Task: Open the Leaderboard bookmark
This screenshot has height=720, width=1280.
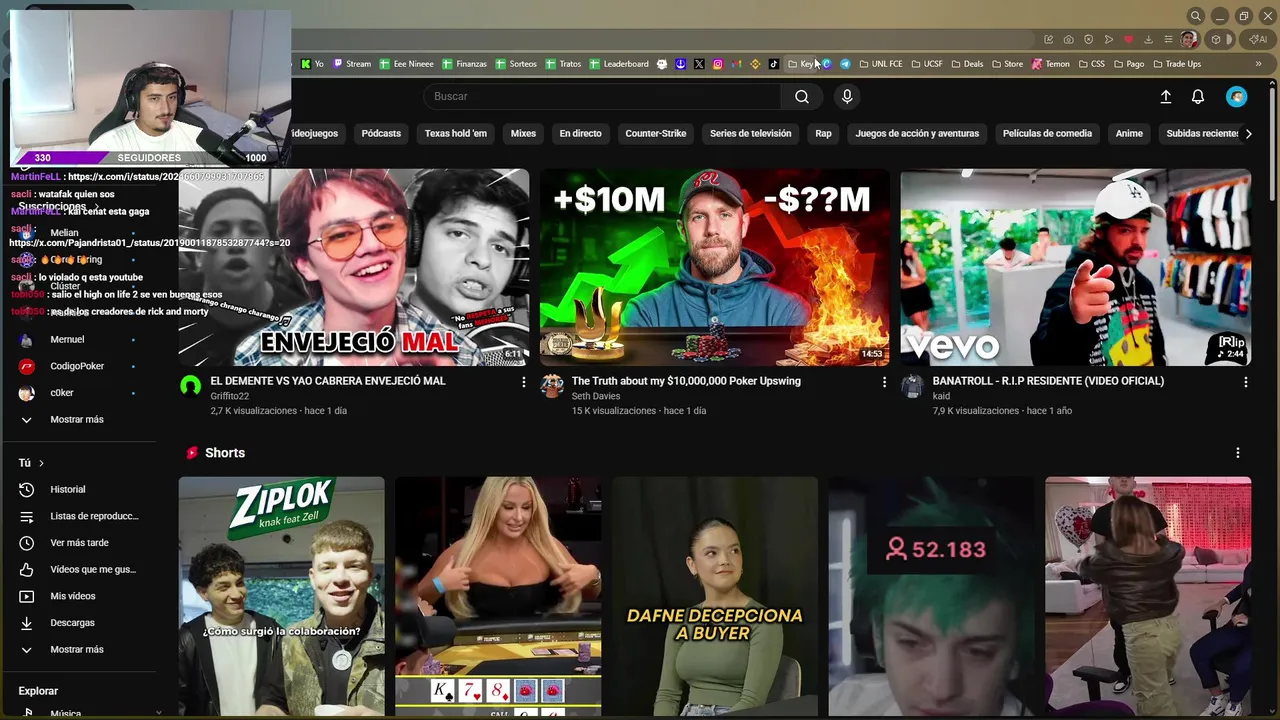Action: coord(619,64)
